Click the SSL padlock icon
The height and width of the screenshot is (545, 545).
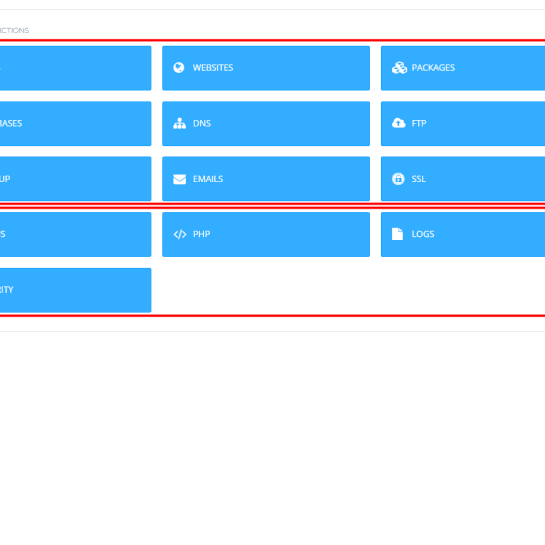point(398,179)
